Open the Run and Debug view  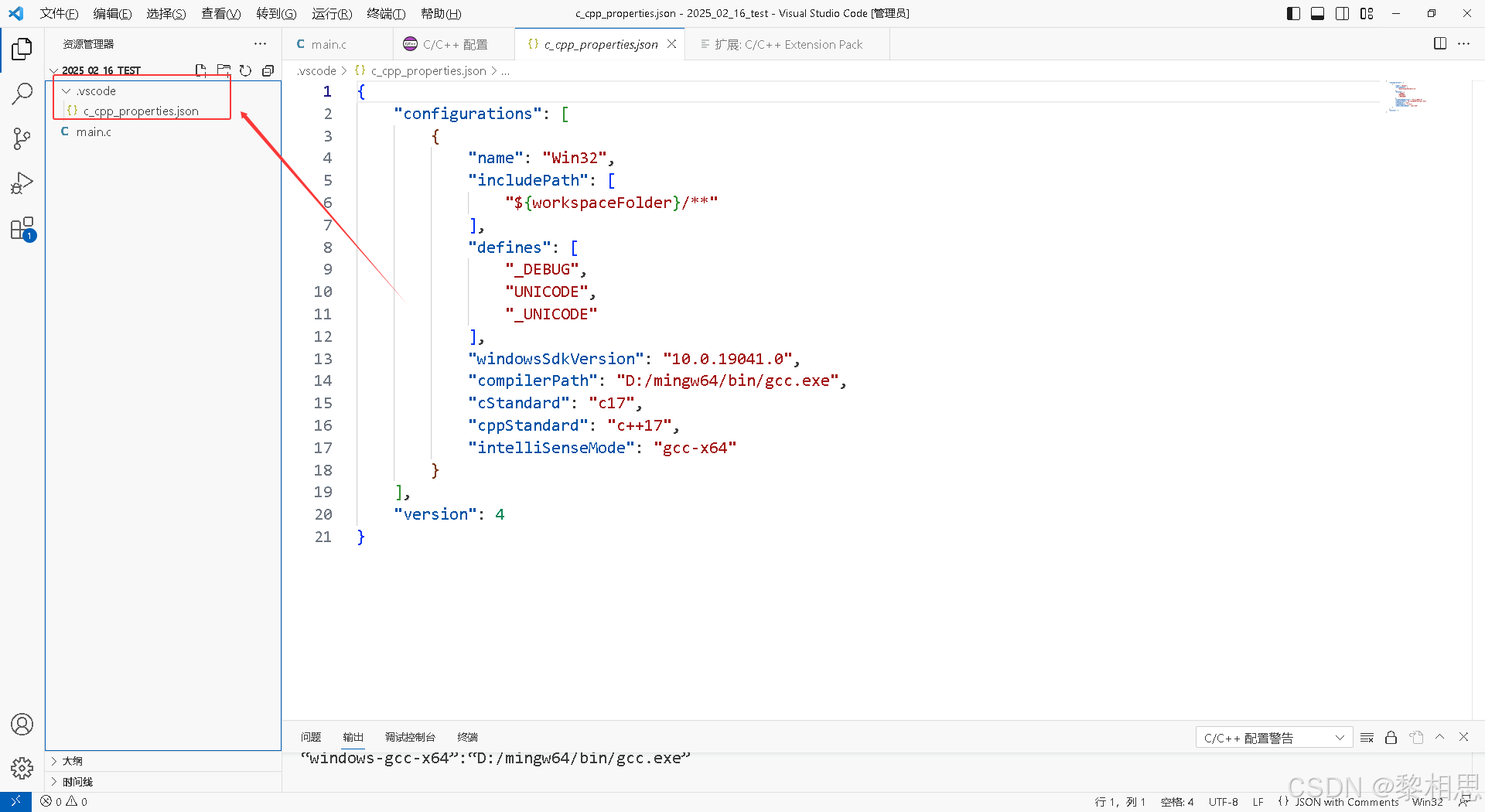pos(22,184)
